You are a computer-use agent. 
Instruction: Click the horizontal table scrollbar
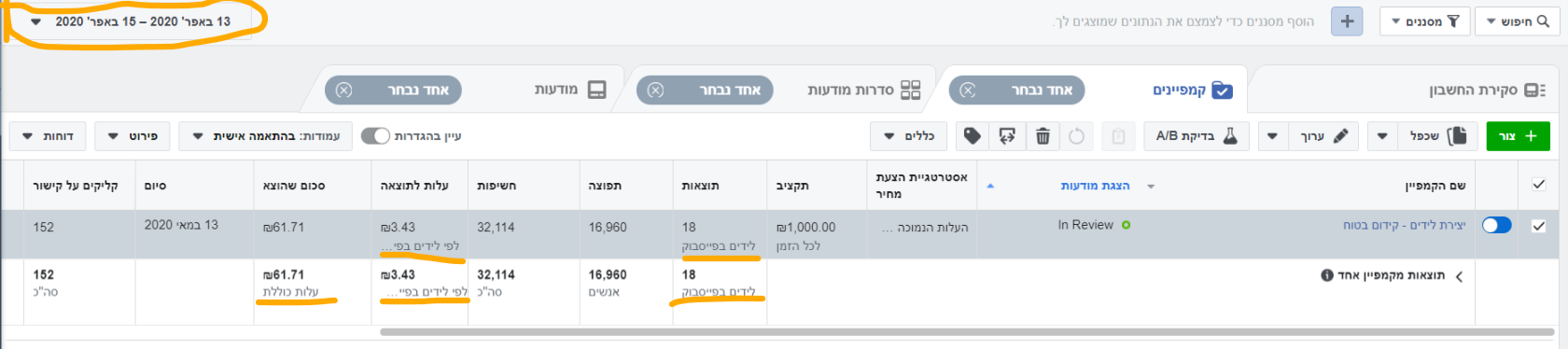click(x=967, y=331)
